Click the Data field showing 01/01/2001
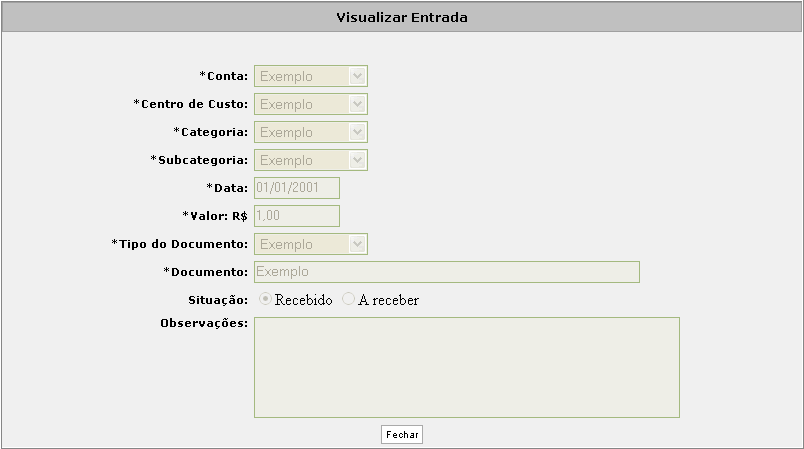Screen dimensions: 804x449 pyautogui.click(x=297, y=188)
